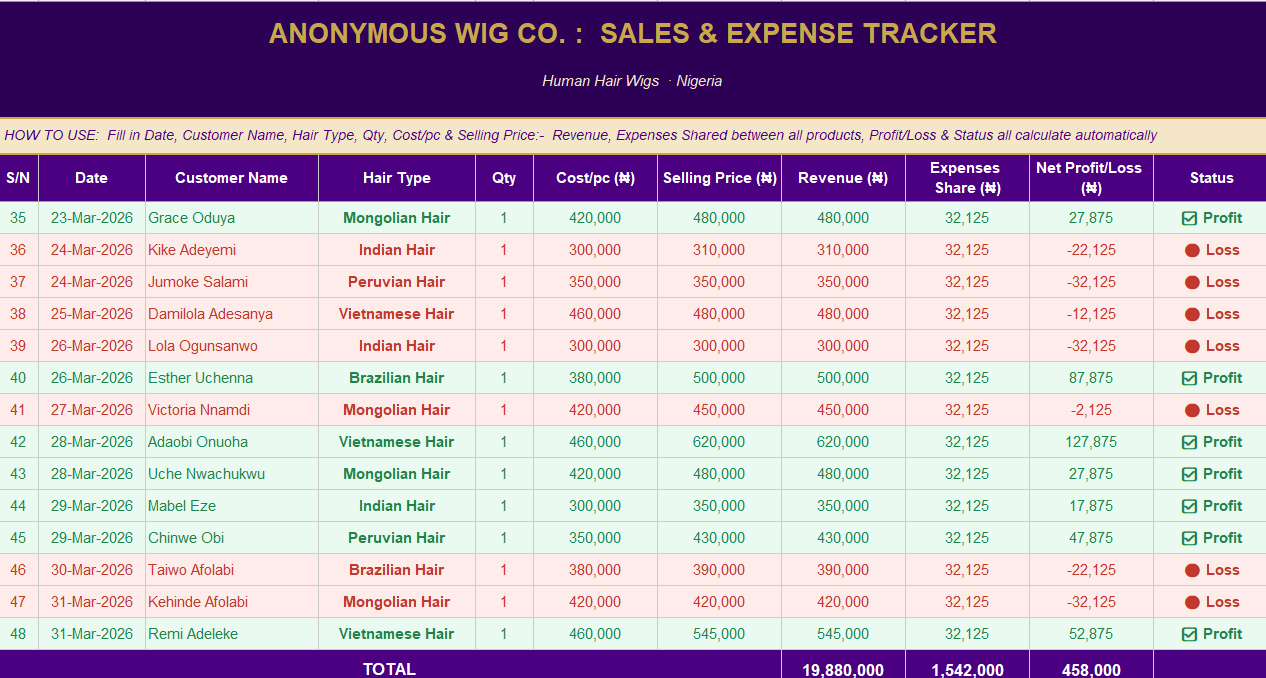Click the HOW TO USE instructions row
Screen dimensions: 1266x678
coord(633,135)
